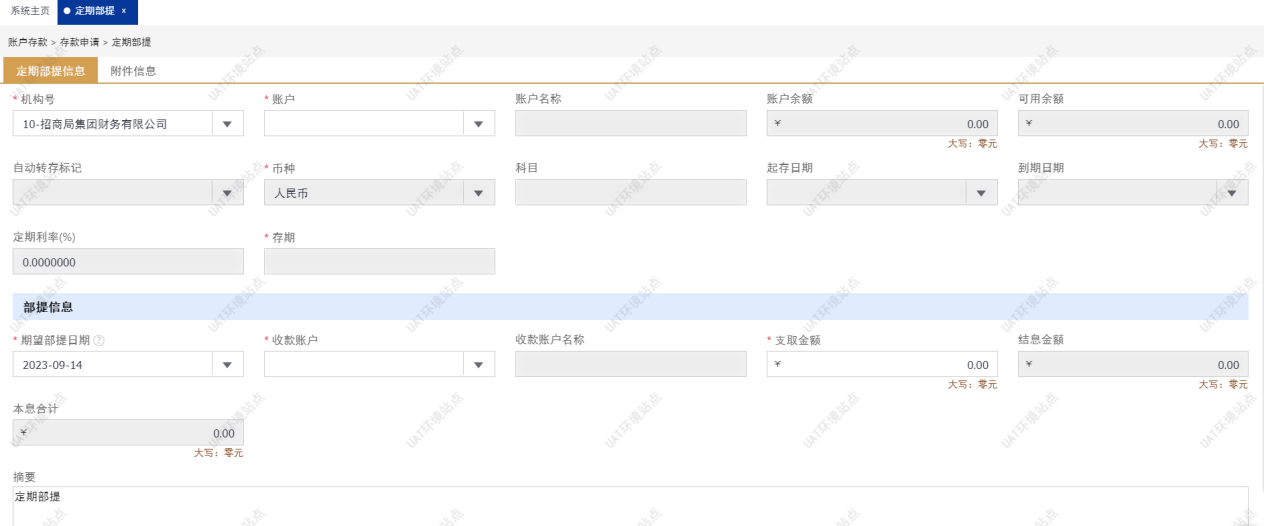Open the 账户 dropdown list
The width and height of the screenshot is (1264, 526).
click(479, 124)
